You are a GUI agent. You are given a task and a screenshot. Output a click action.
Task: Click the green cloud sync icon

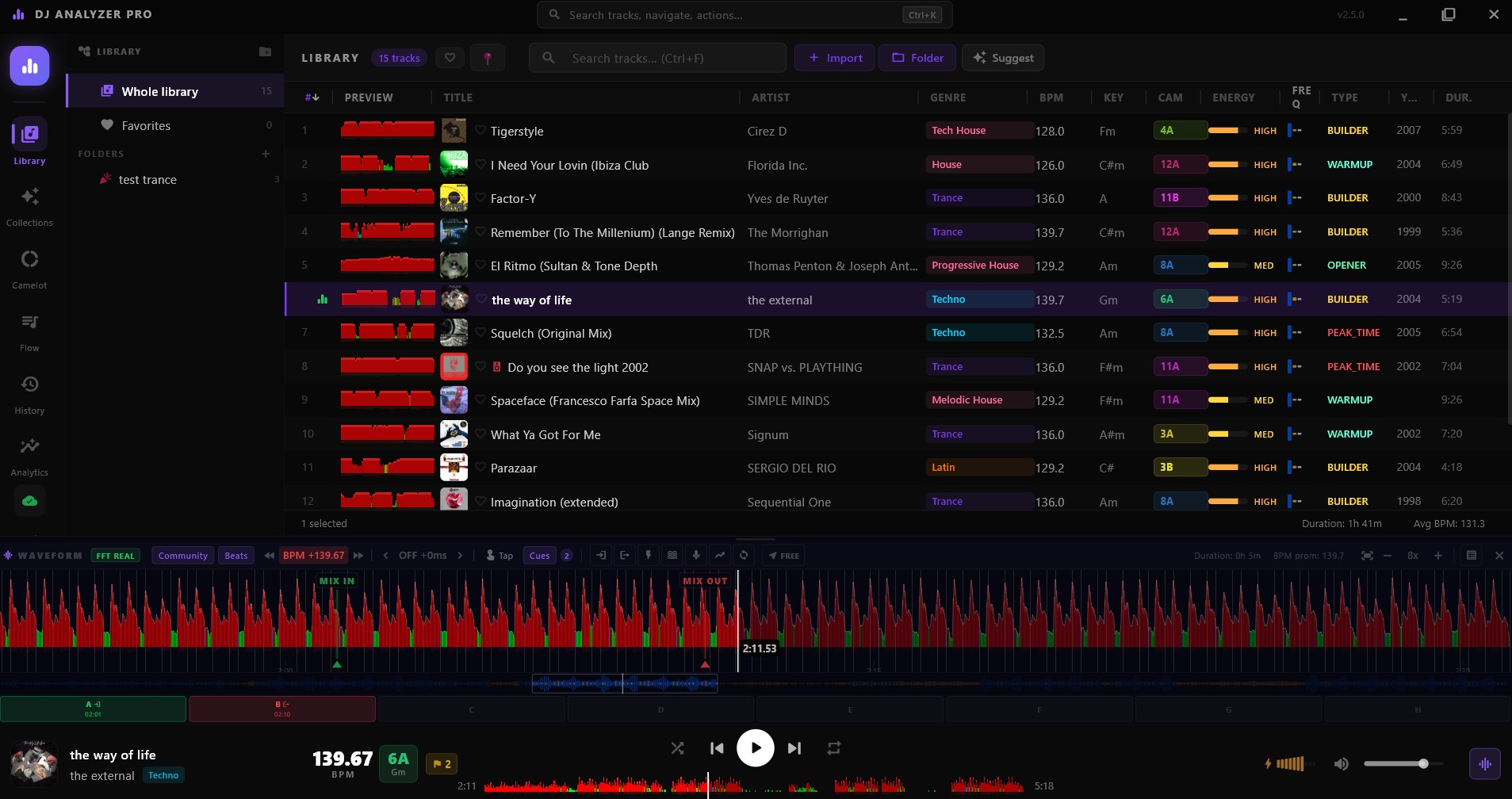[29, 501]
